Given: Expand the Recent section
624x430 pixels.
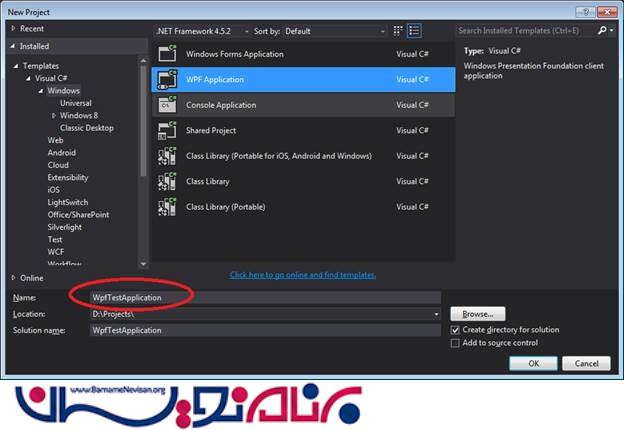Looking at the screenshot, I should pos(13,28).
